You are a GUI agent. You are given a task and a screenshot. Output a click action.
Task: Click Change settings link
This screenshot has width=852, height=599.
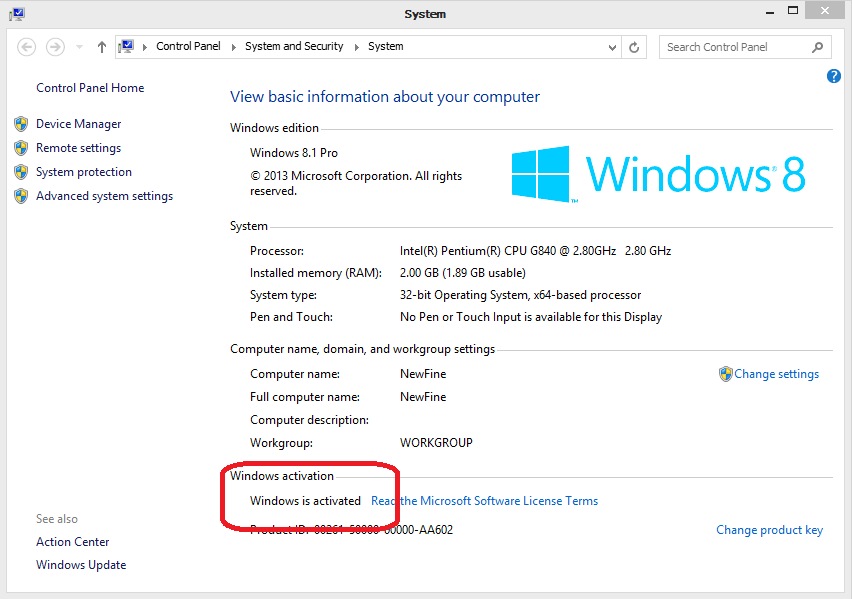tap(776, 374)
